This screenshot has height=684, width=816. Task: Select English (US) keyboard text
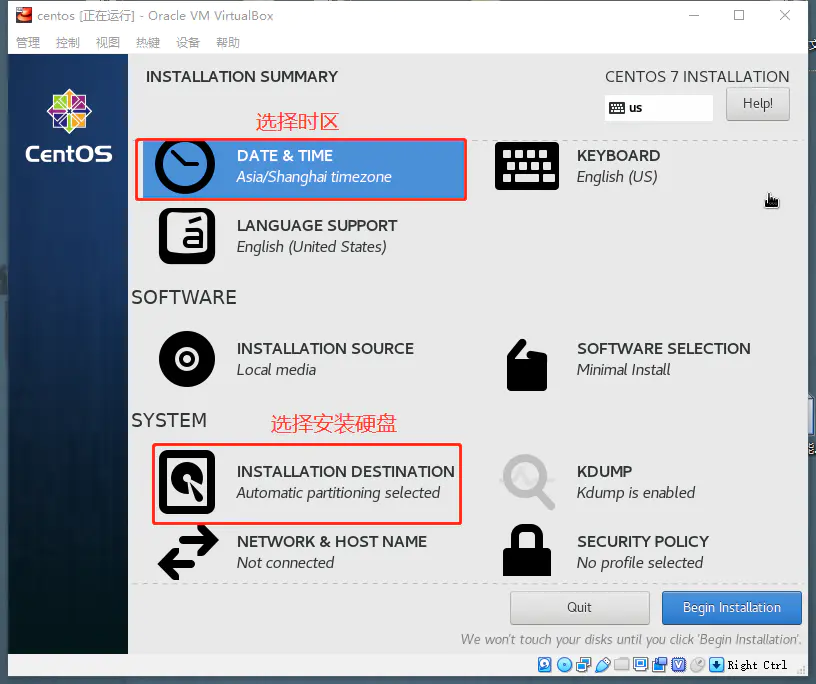point(617,177)
